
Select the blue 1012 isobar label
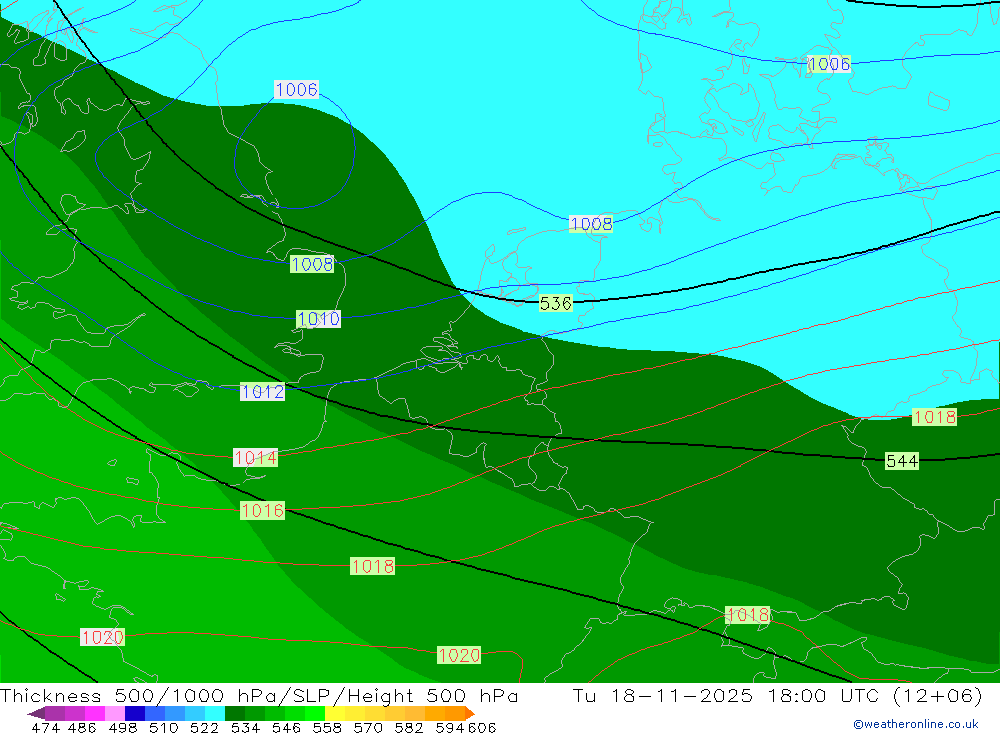(x=262, y=391)
